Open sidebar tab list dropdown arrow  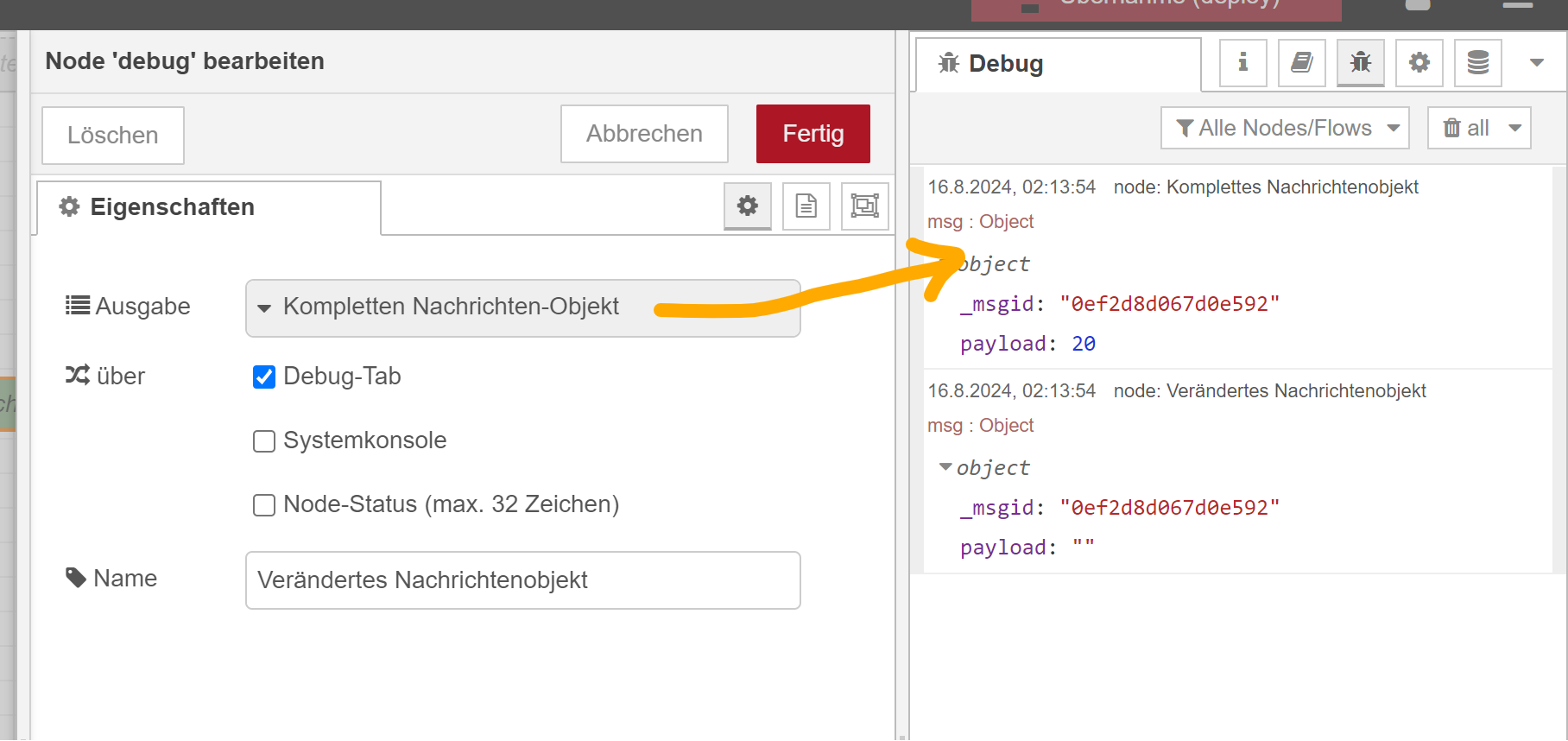(x=1536, y=63)
